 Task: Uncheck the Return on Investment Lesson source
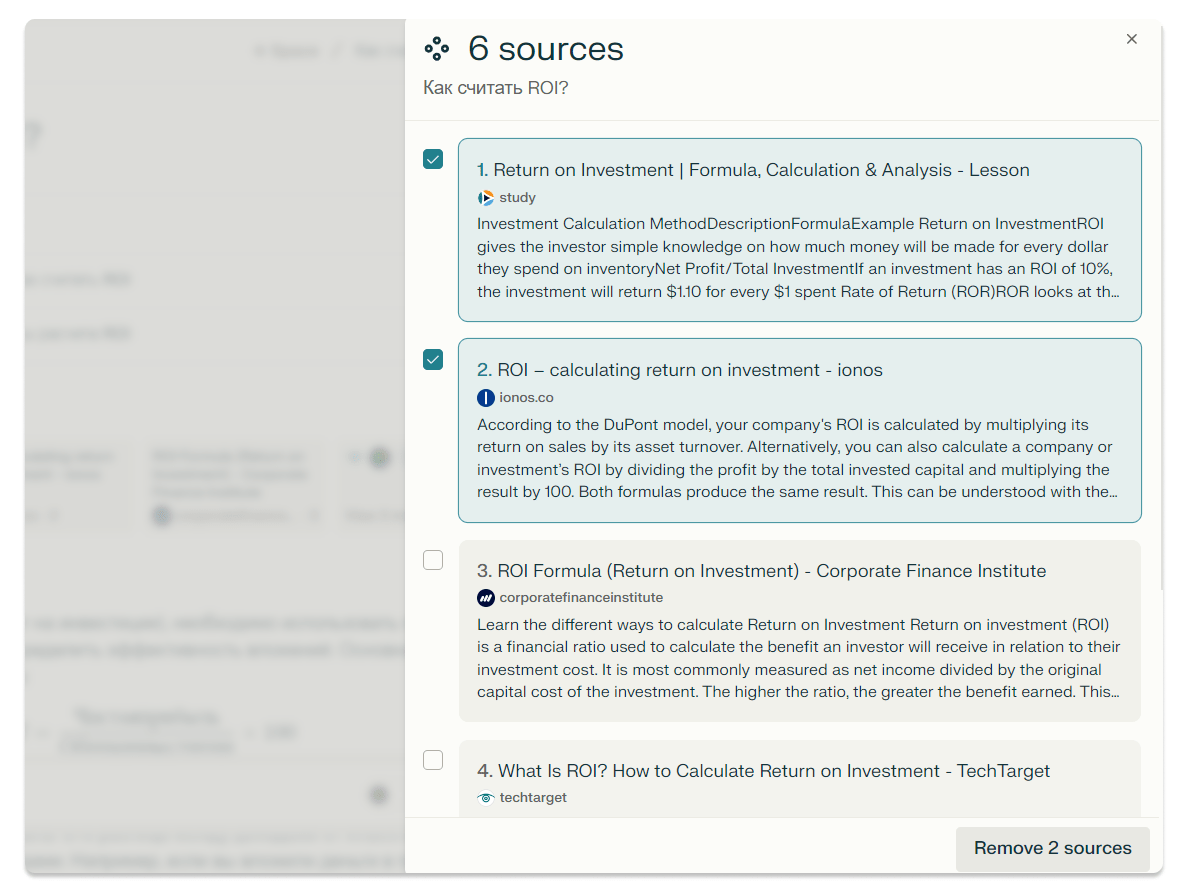click(433, 159)
